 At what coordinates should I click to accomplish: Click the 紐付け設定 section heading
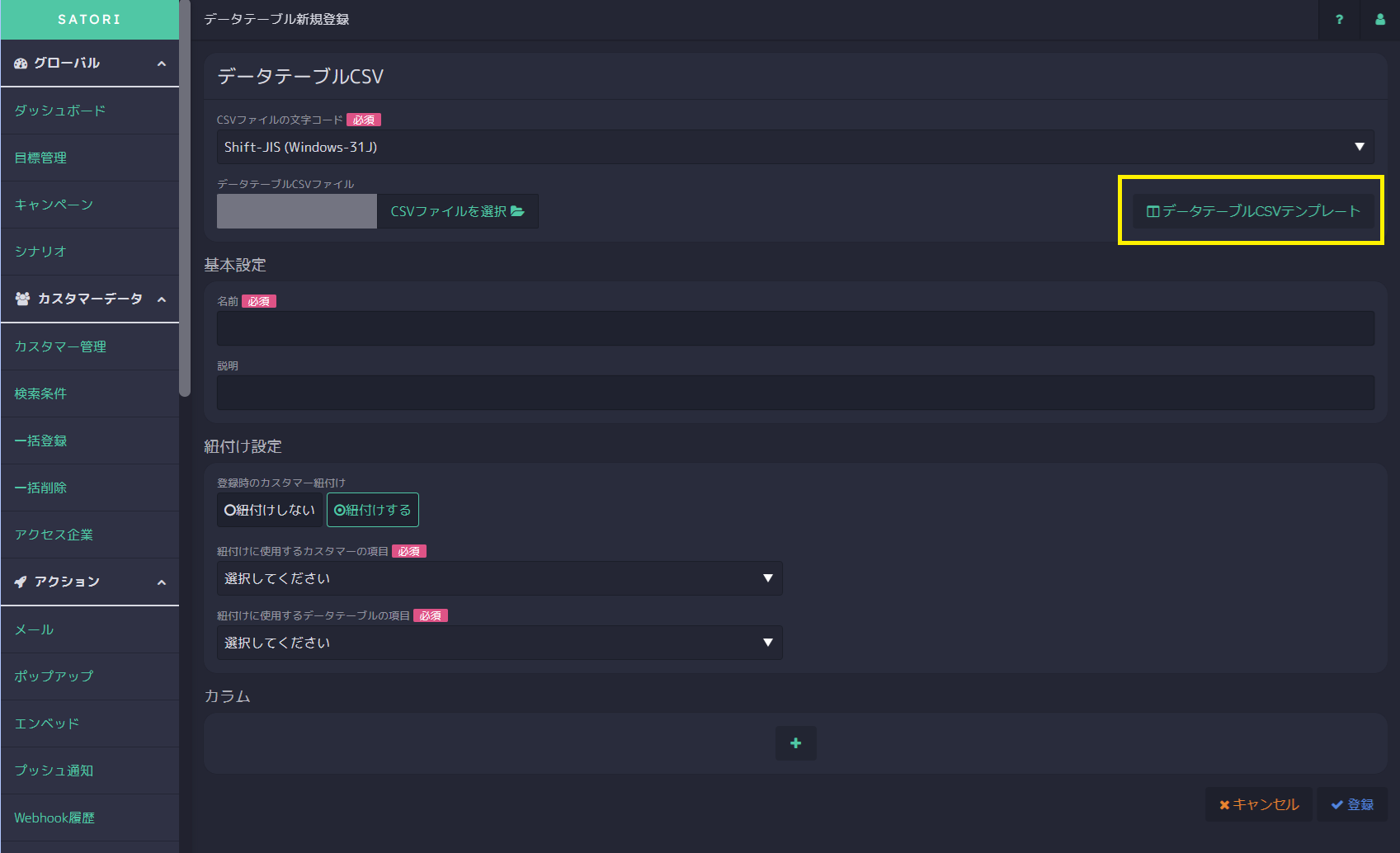[x=243, y=446]
